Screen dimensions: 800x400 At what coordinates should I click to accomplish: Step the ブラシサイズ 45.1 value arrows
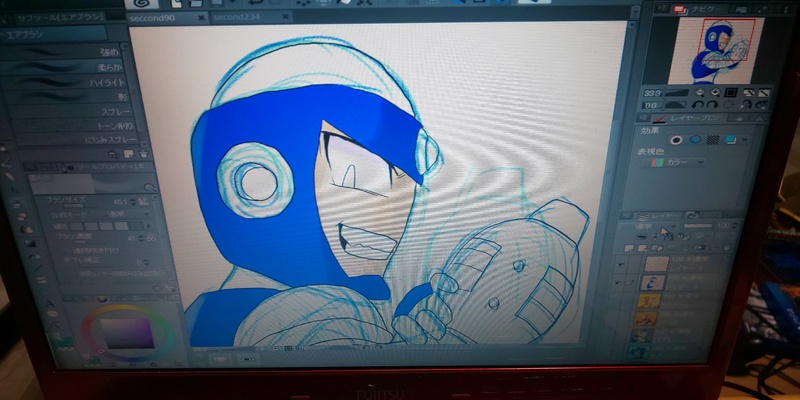[133, 202]
